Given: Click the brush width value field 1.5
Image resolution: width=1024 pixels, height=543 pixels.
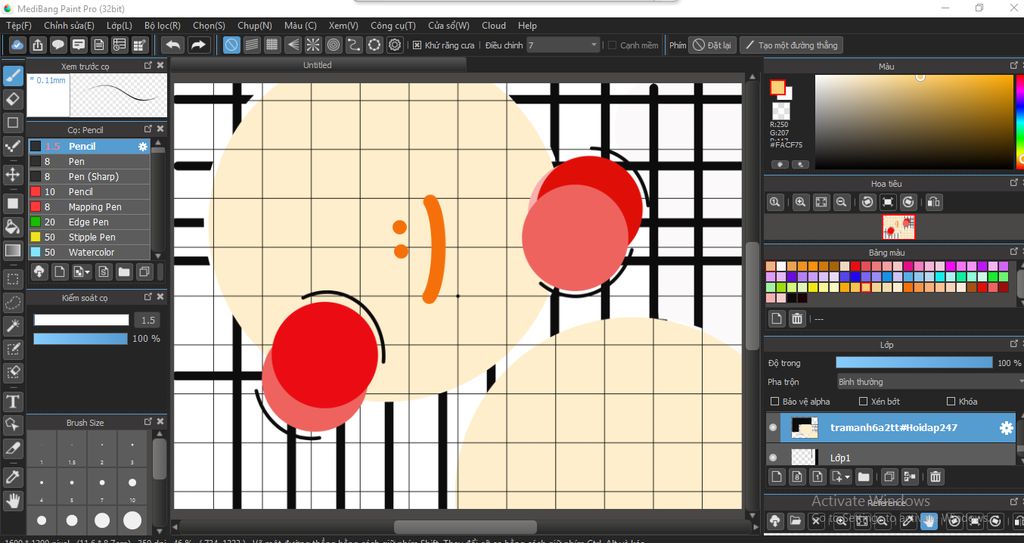Looking at the screenshot, I should point(148,320).
